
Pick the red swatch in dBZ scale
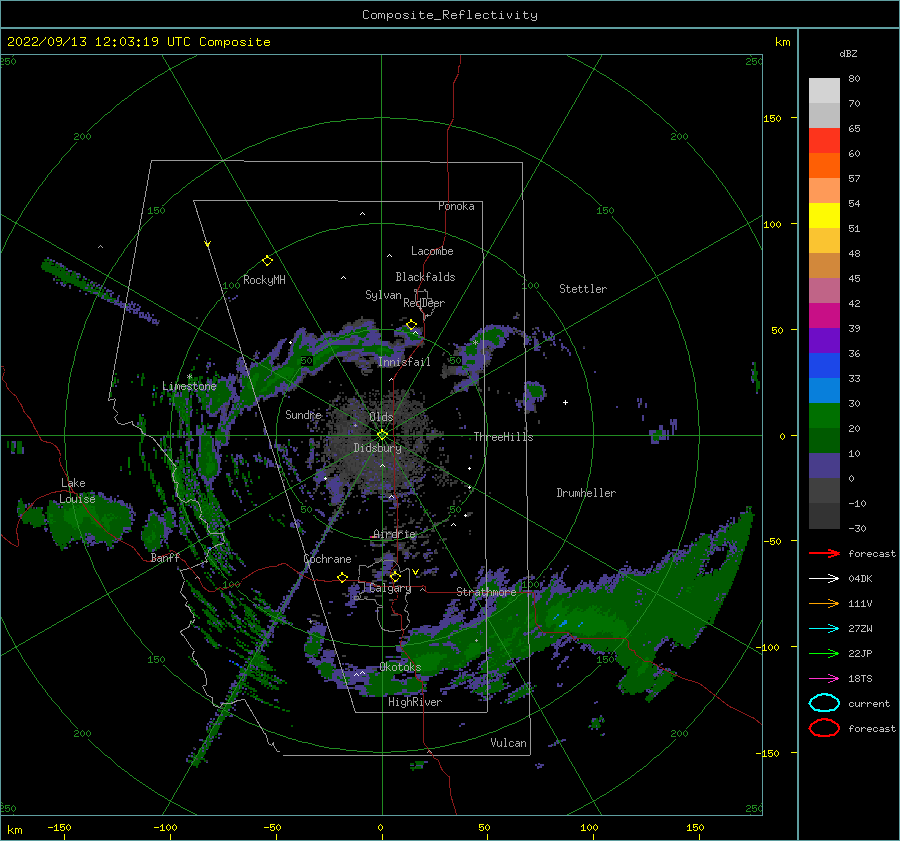(824, 141)
